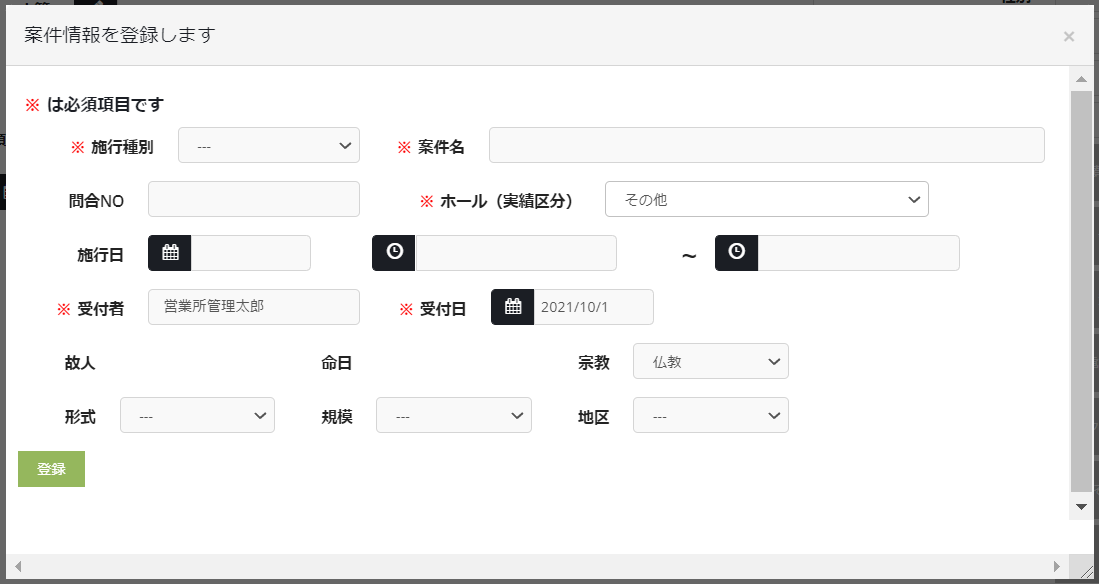Click into the 案件名 text field
This screenshot has height=584, width=1099.
766,145
